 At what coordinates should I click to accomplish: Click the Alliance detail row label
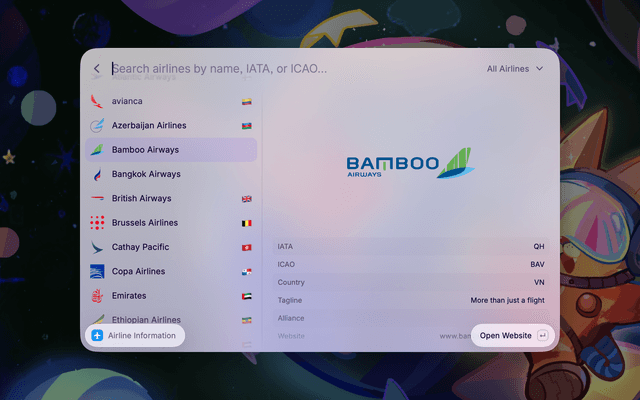coord(291,318)
